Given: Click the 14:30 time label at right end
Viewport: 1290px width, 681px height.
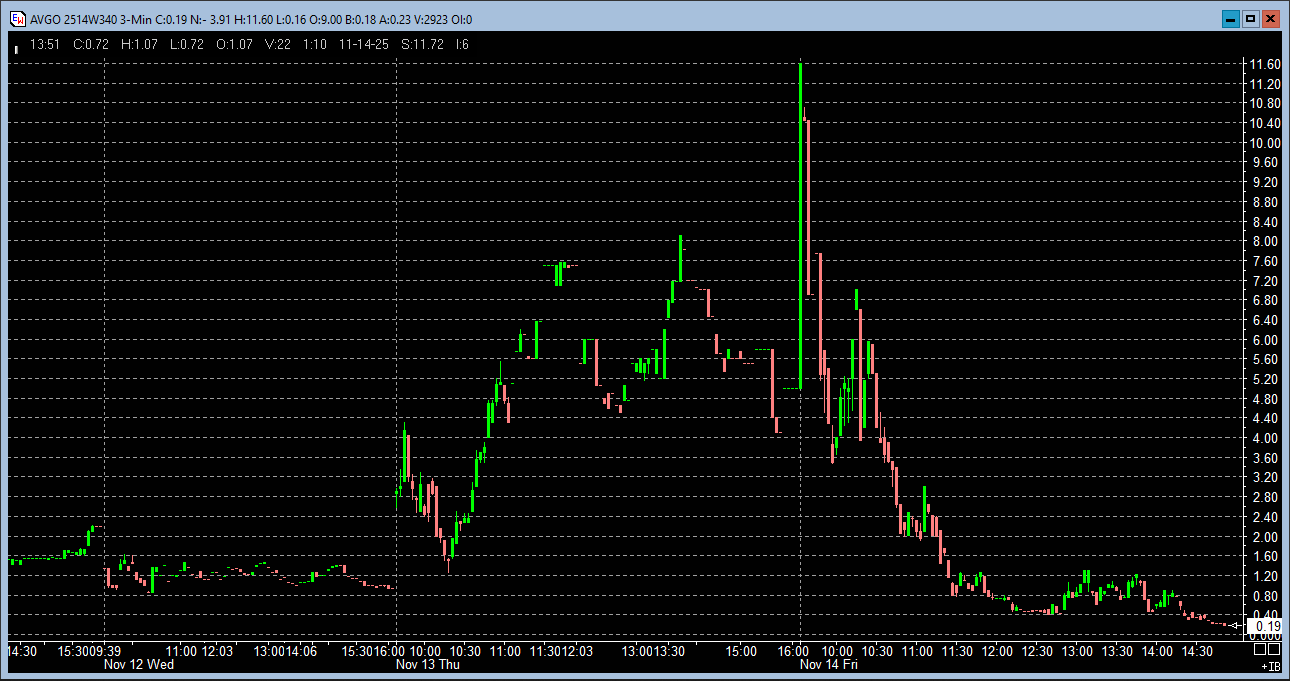Looking at the screenshot, I should 1197,651.
